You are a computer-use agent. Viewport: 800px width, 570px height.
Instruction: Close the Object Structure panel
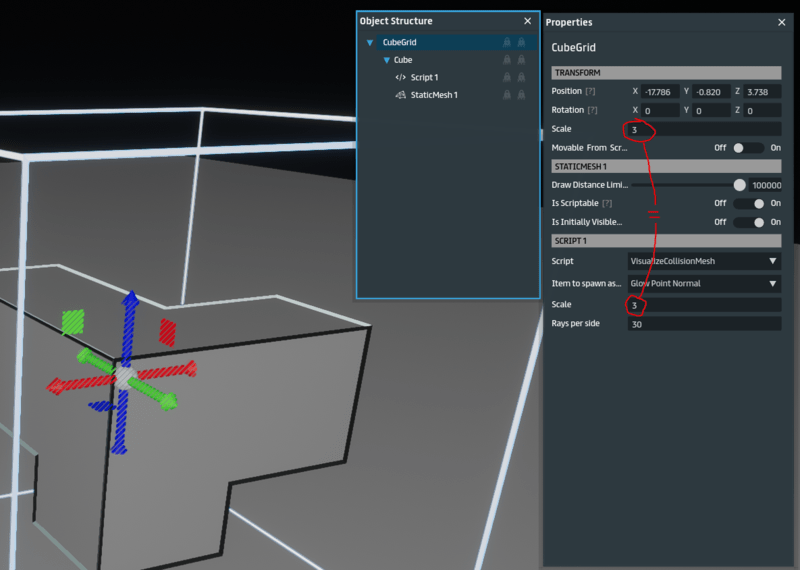[528, 21]
